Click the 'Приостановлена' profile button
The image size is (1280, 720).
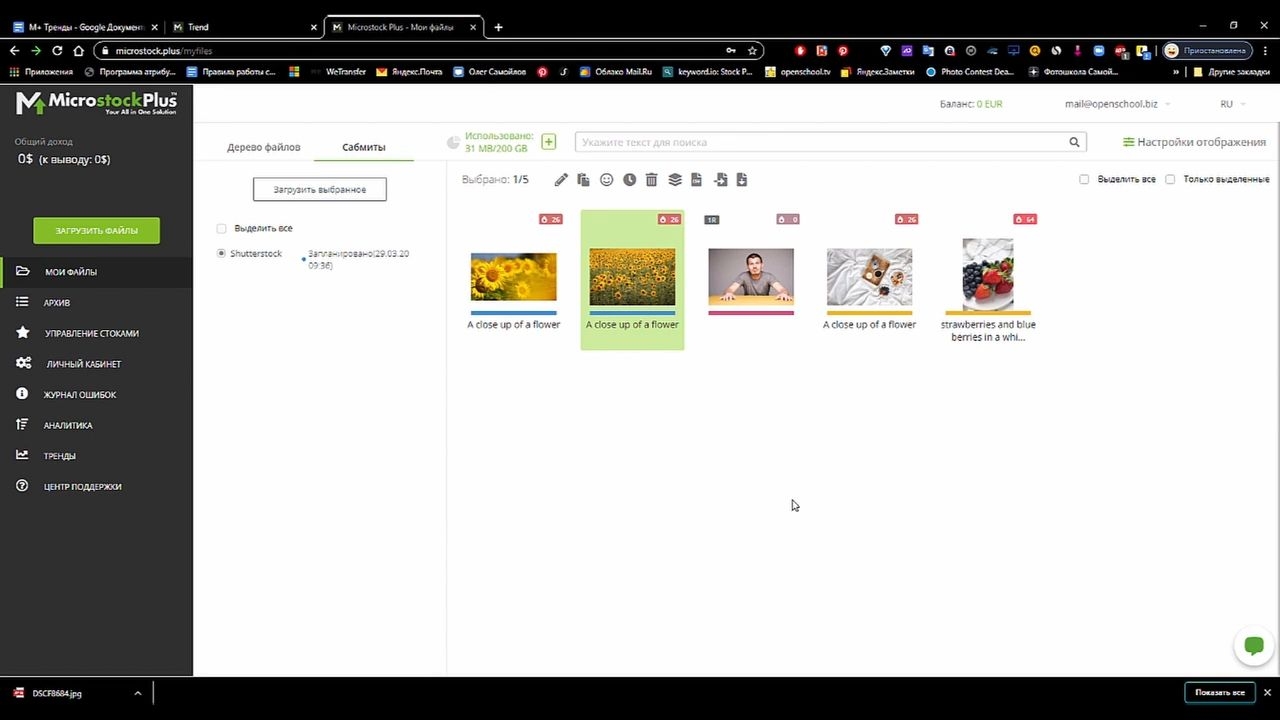[x=1207, y=51]
